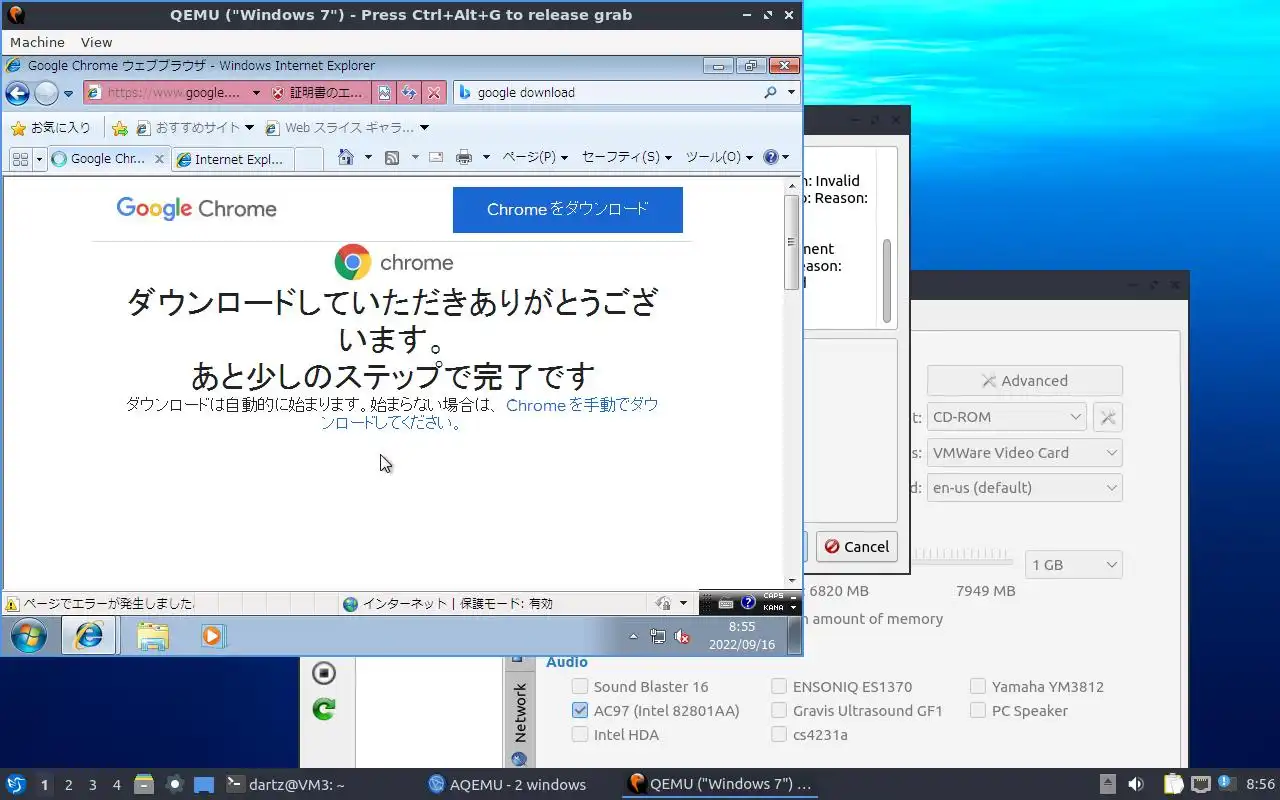Click the search magnifier icon
1280x800 pixels.
(770, 92)
